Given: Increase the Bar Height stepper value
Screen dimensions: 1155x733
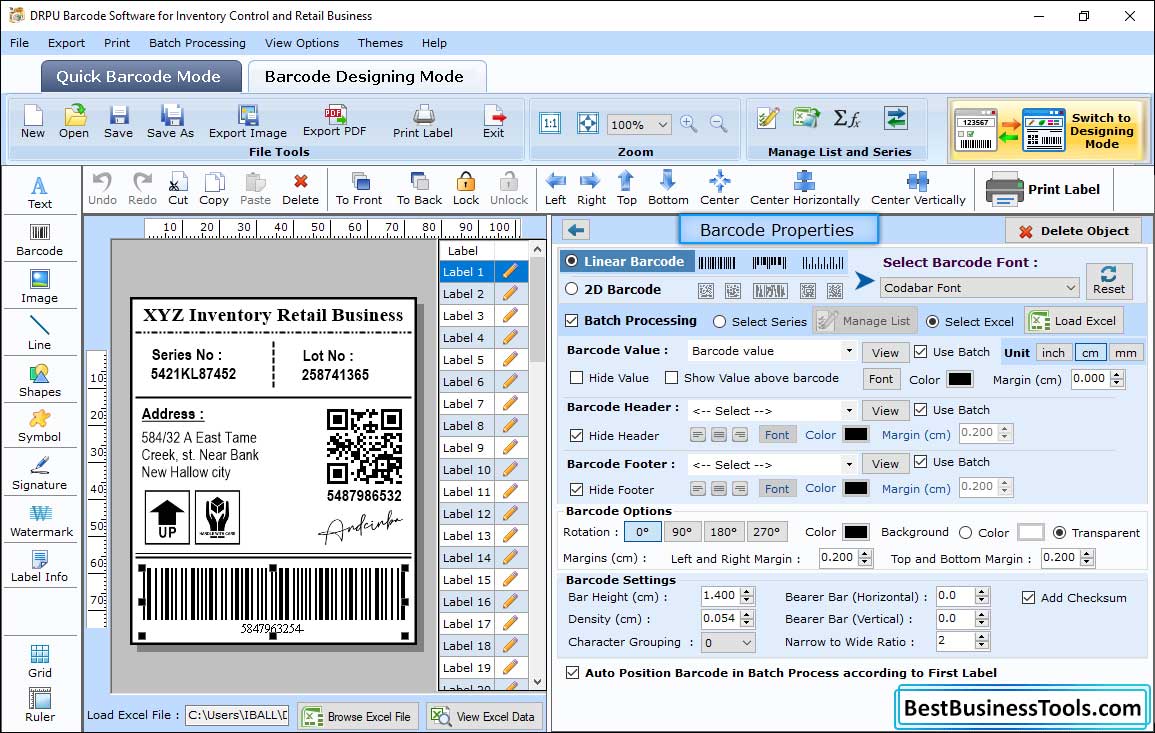Looking at the screenshot, I should [748, 592].
